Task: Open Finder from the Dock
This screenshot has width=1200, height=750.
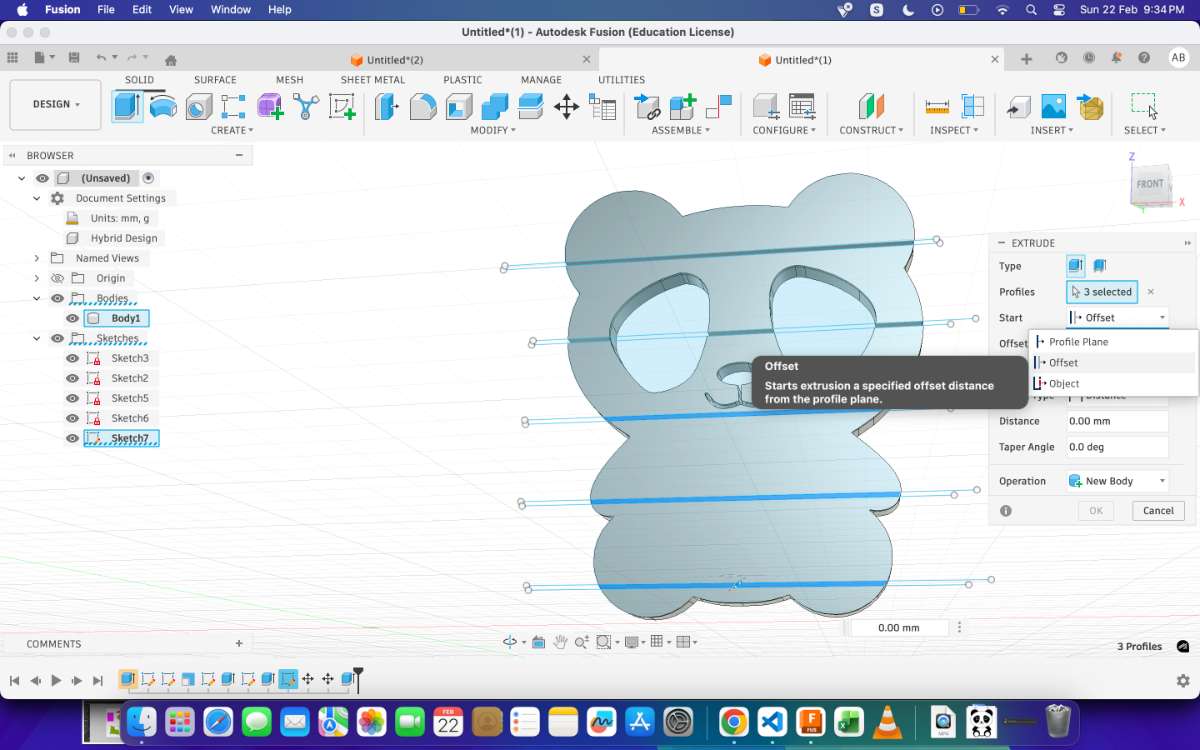Action: (x=142, y=721)
